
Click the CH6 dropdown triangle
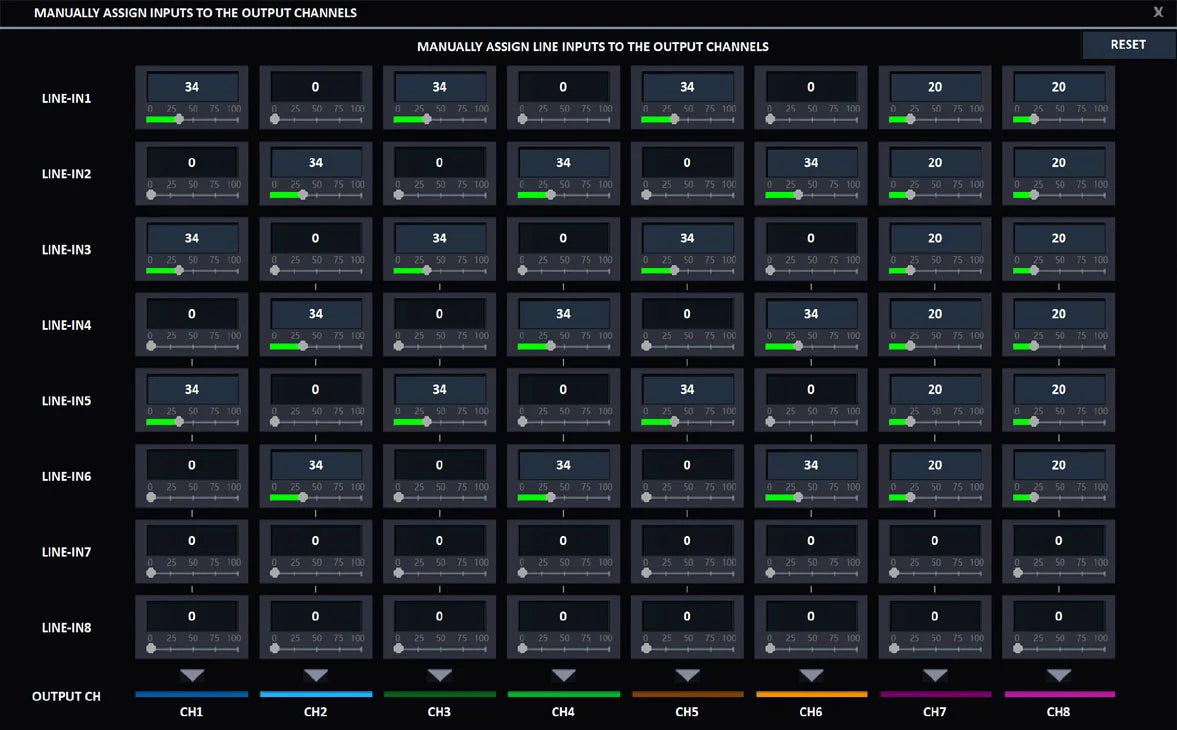click(x=811, y=676)
